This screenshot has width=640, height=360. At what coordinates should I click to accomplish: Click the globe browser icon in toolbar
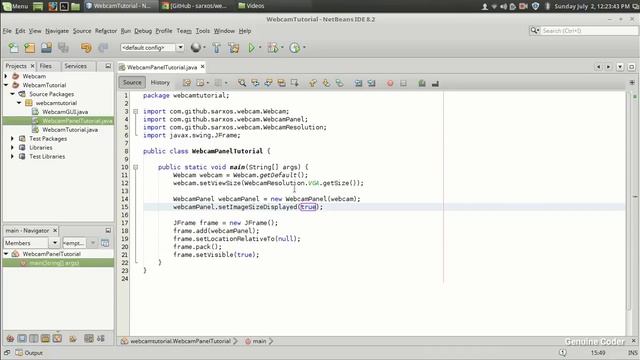click(196, 48)
